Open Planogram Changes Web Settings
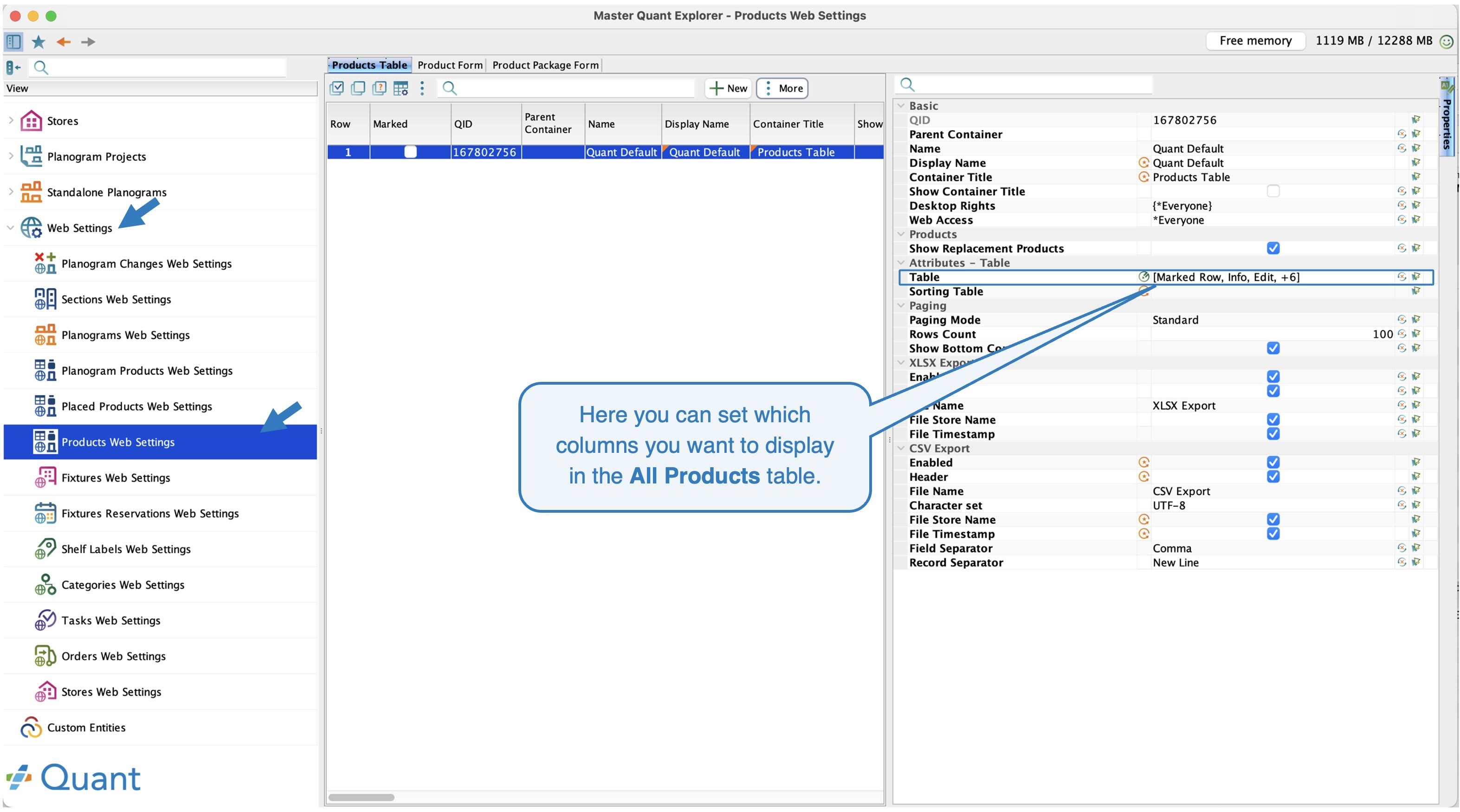The width and height of the screenshot is (1460, 812). (x=146, y=264)
